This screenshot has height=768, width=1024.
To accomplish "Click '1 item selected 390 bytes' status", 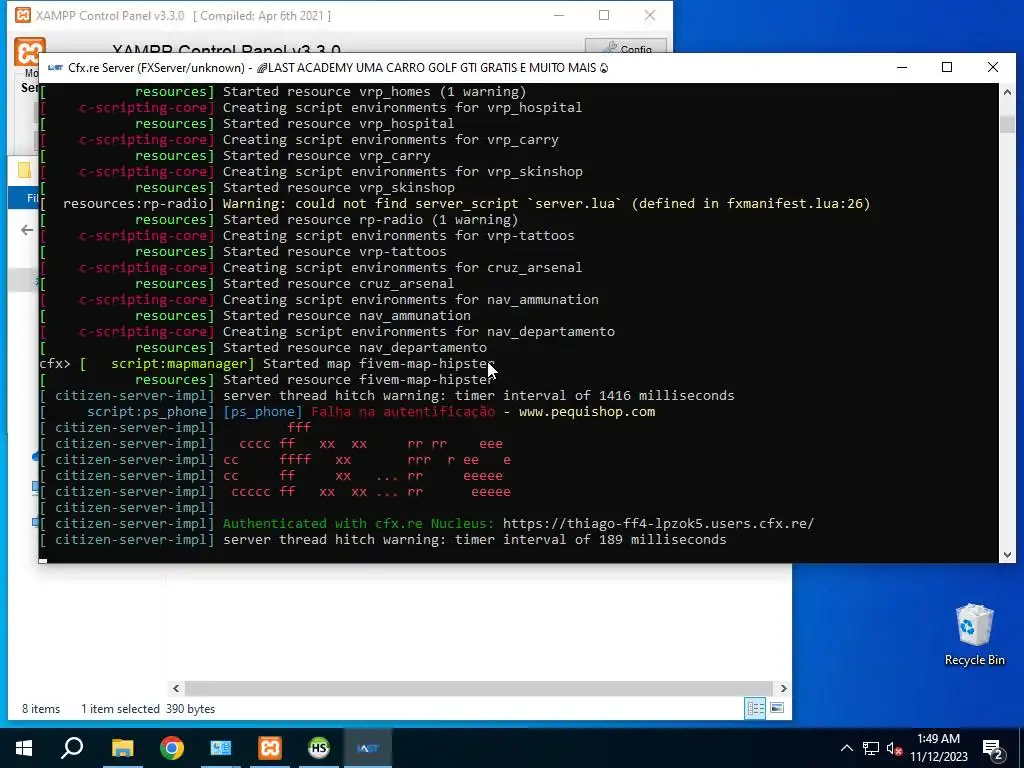I will point(148,709).
